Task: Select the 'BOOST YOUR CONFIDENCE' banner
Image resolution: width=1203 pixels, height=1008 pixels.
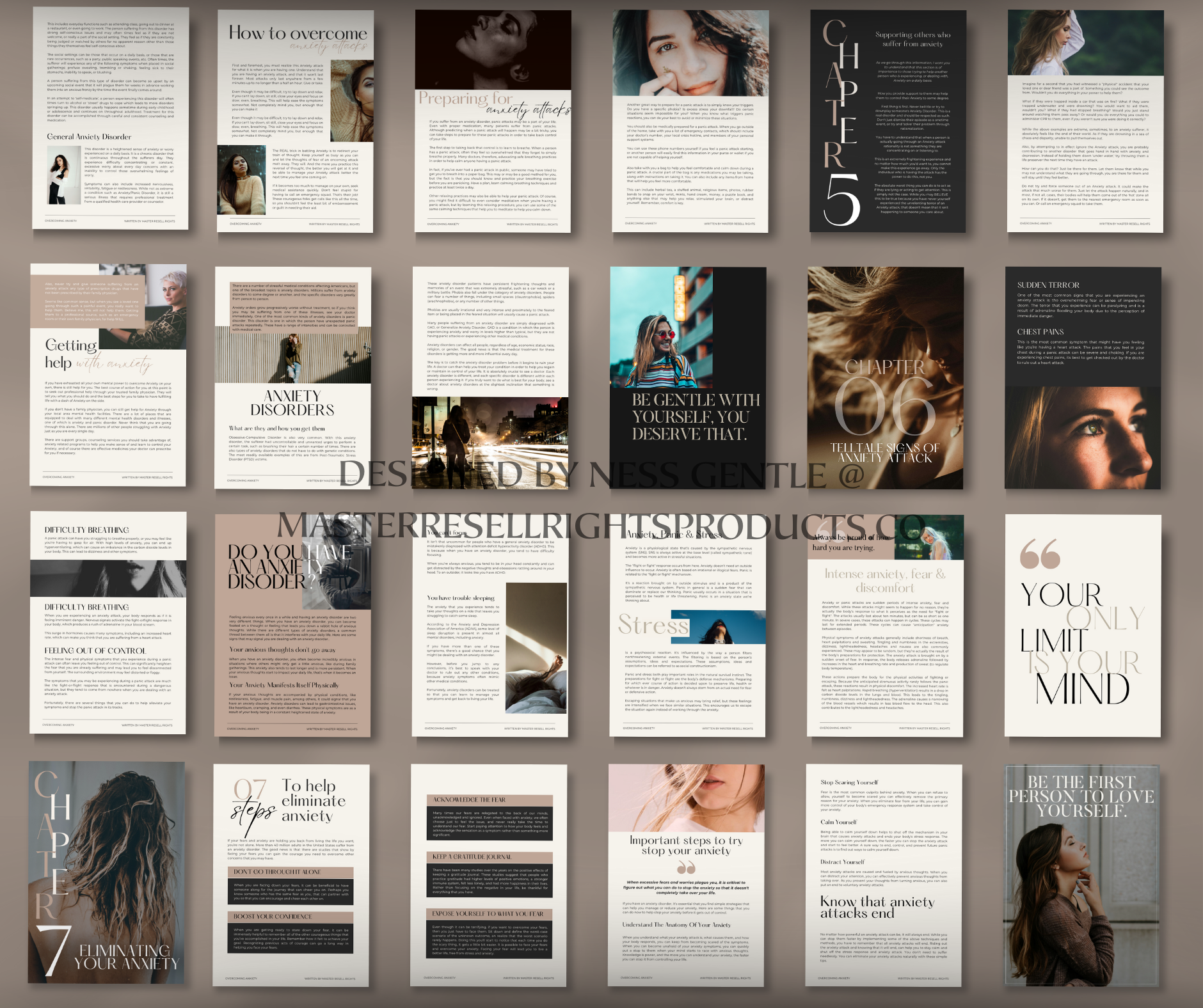Action: pyautogui.click(x=291, y=917)
